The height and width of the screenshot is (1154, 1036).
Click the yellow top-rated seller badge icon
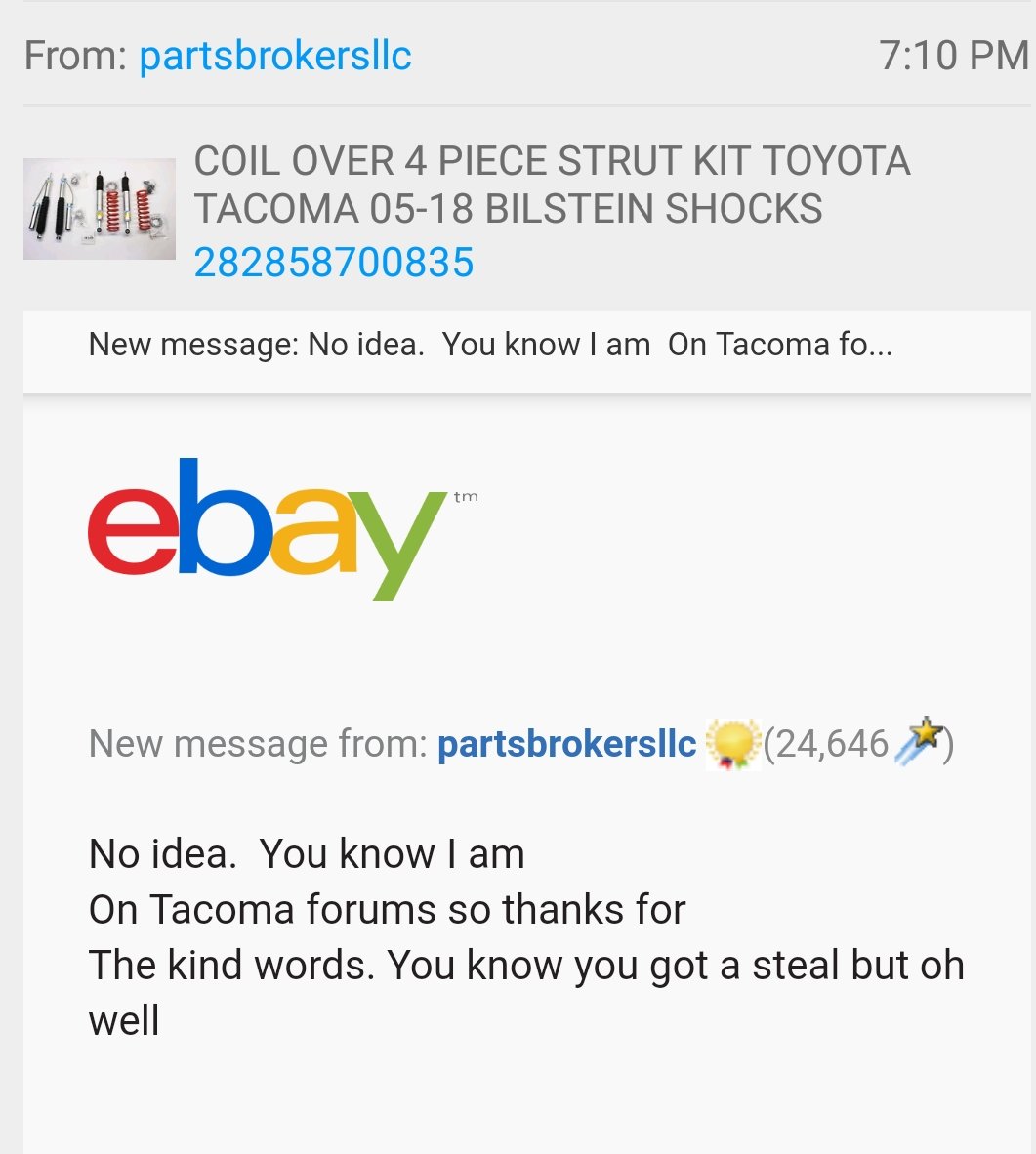tap(732, 744)
